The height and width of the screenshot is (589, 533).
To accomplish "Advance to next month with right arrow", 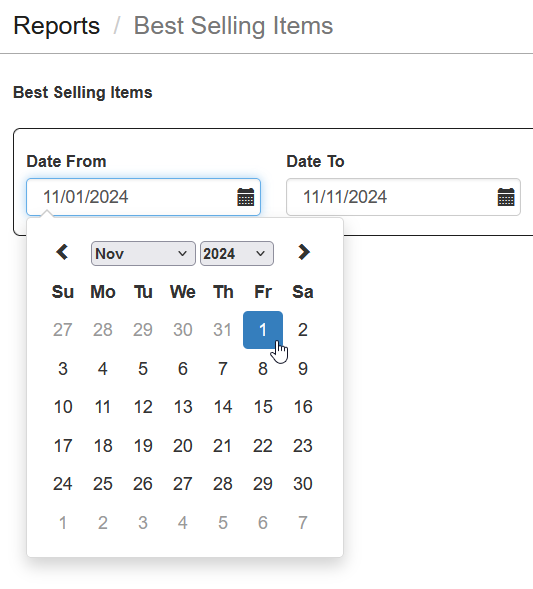I will [303, 252].
